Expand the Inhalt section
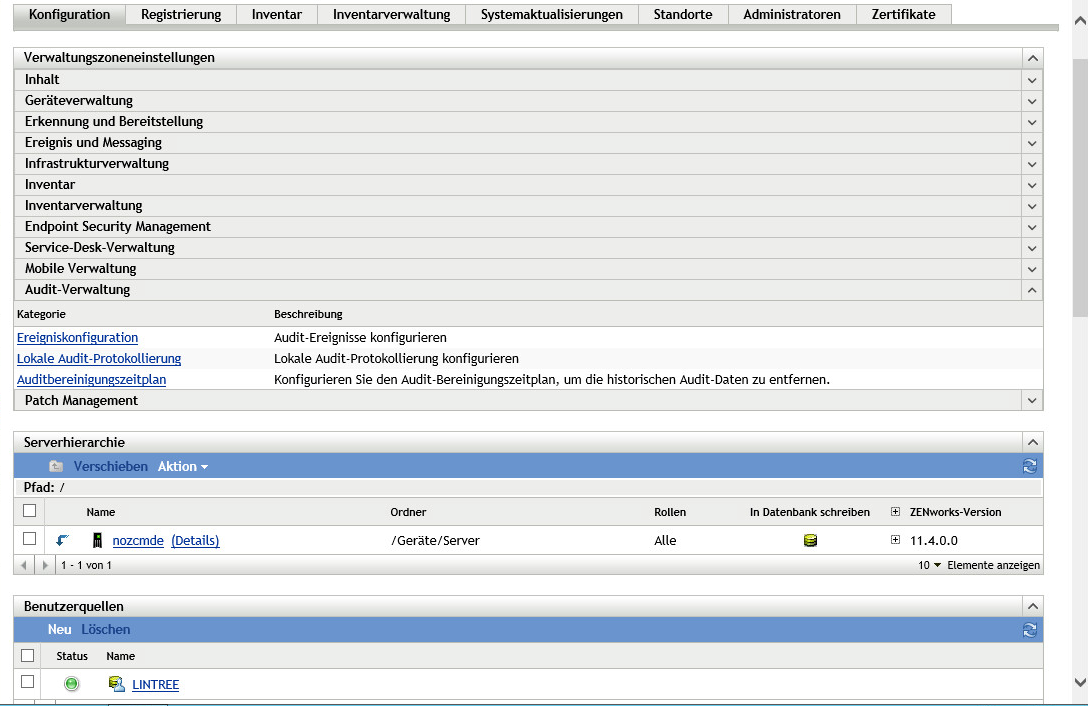Screen dimensions: 1088x706 (x=1032, y=81)
